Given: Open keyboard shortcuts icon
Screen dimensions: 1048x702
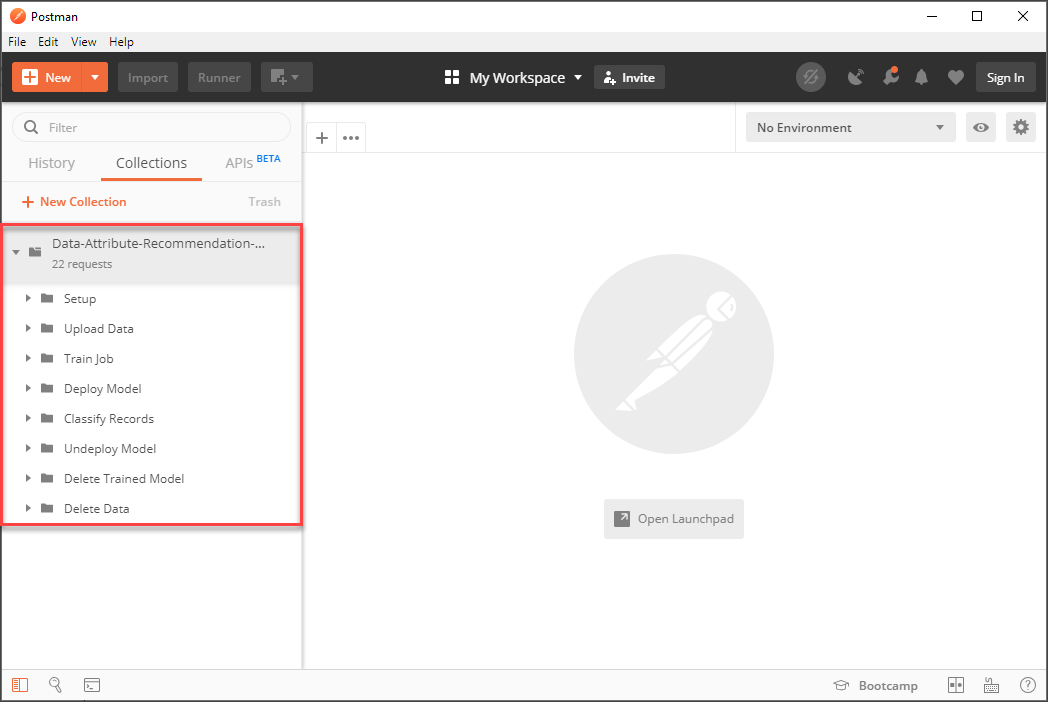Looking at the screenshot, I should [991, 685].
